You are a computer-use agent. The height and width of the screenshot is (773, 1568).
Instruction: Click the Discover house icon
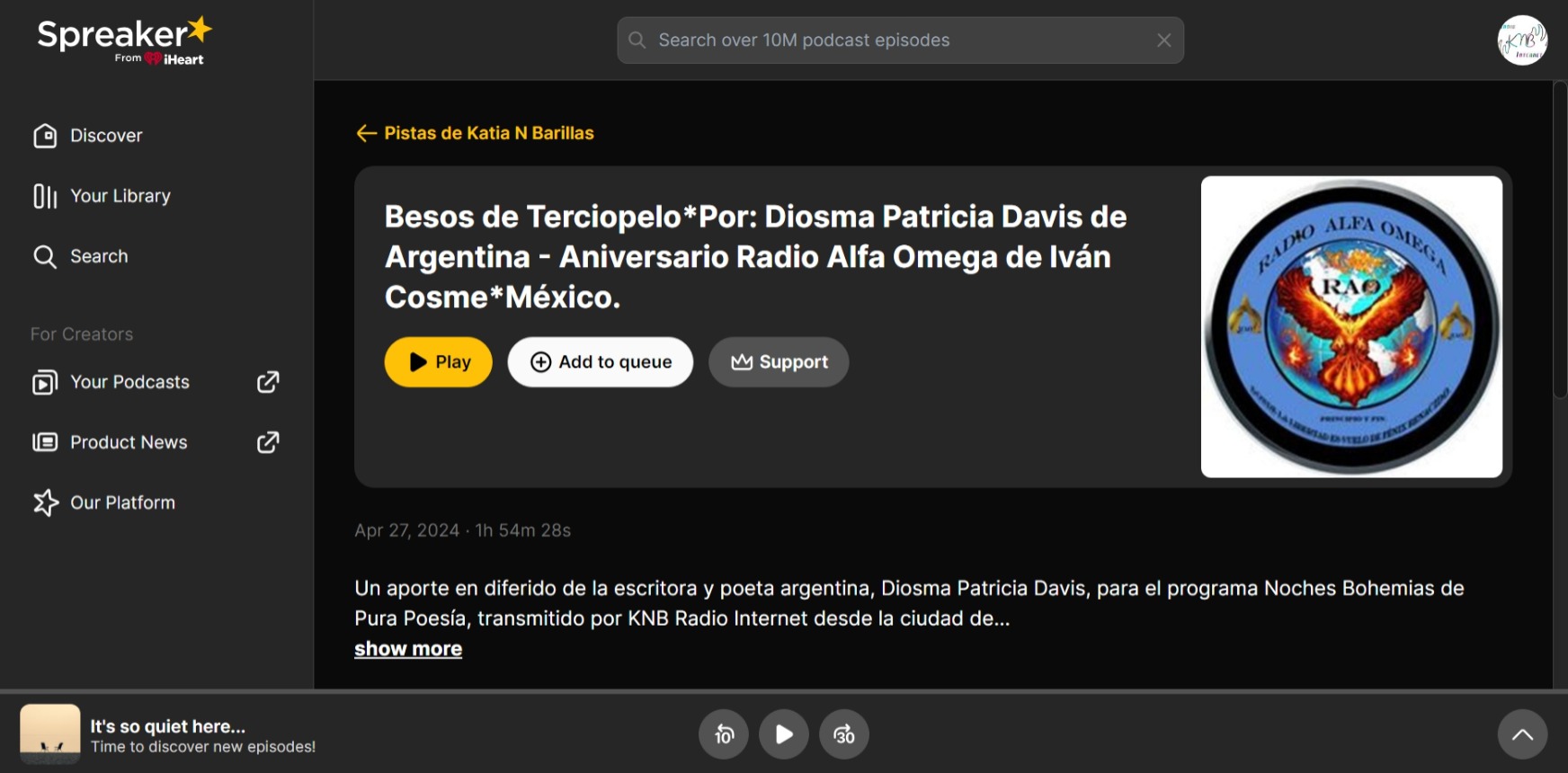(45, 136)
